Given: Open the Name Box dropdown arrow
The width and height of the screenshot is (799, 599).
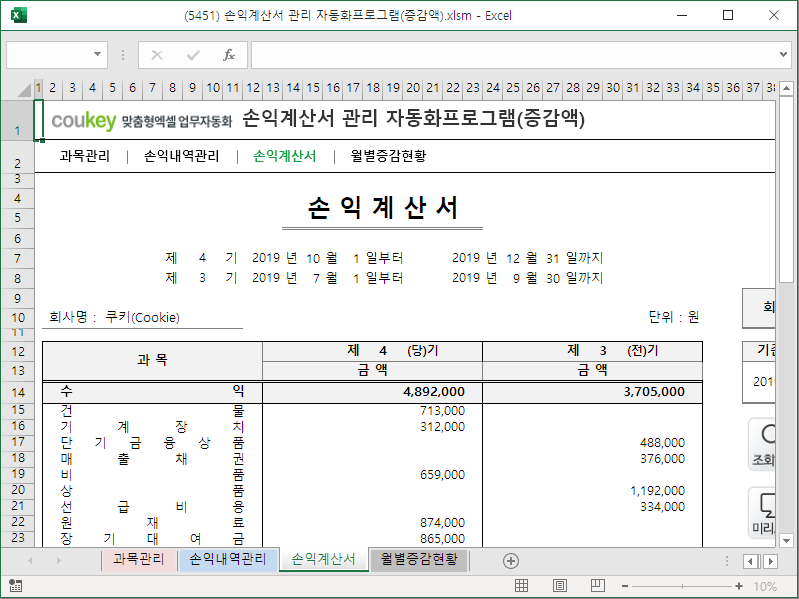Looking at the screenshot, I should pyautogui.click(x=97, y=54).
